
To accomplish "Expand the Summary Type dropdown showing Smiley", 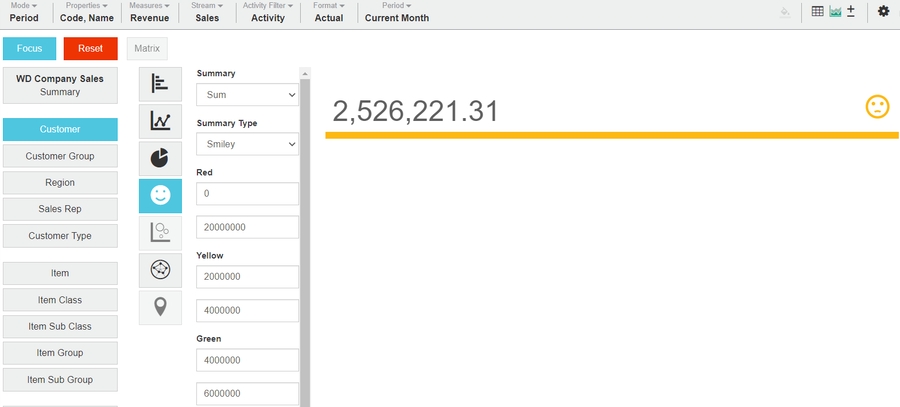I will pyautogui.click(x=248, y=144).
